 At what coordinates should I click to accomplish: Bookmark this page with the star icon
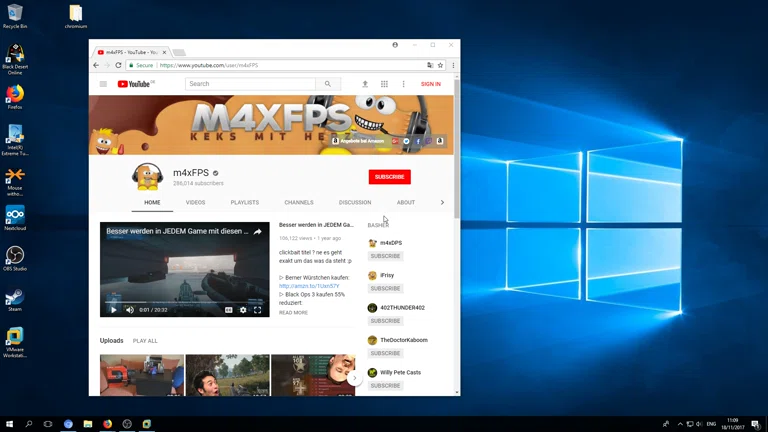point(440,65)
